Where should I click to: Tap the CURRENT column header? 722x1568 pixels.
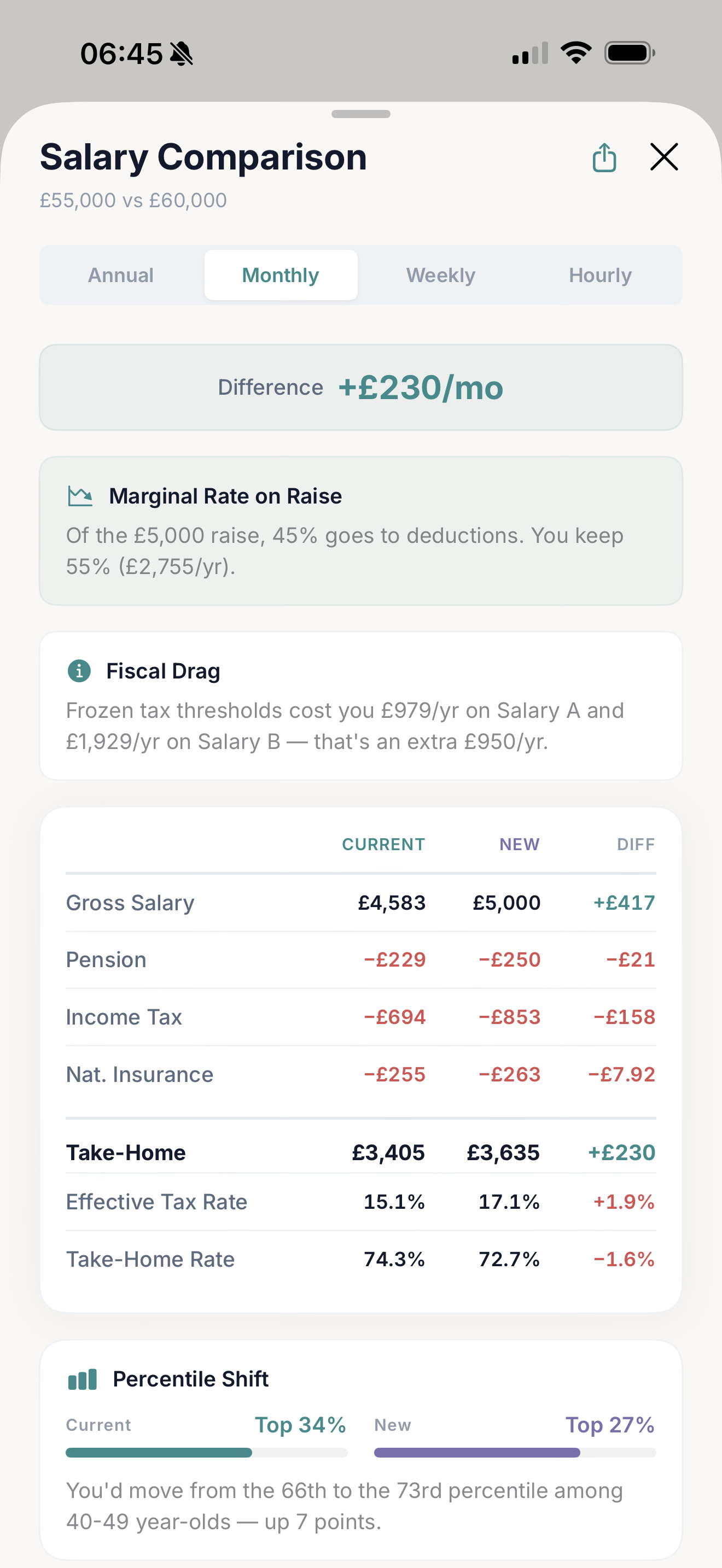point(383,844)
